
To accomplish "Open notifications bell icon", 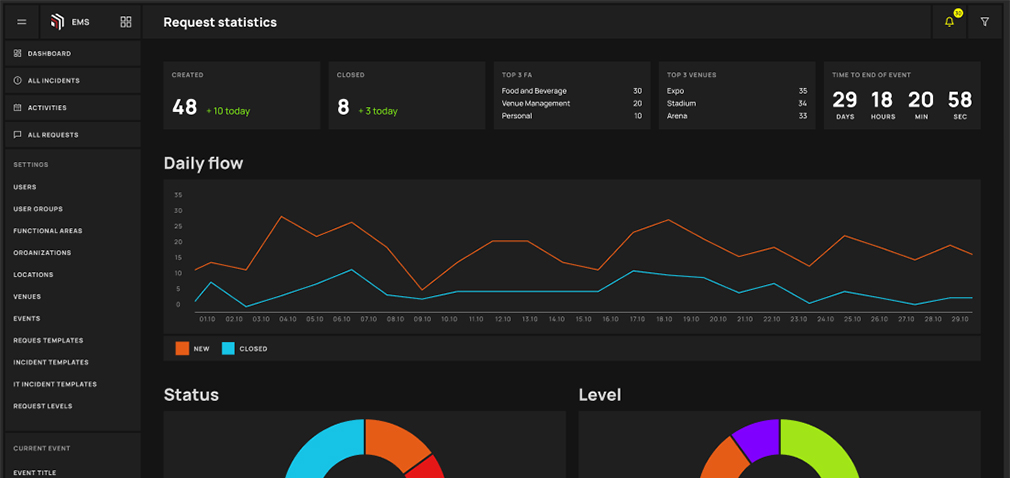I will tap(949, 22).
